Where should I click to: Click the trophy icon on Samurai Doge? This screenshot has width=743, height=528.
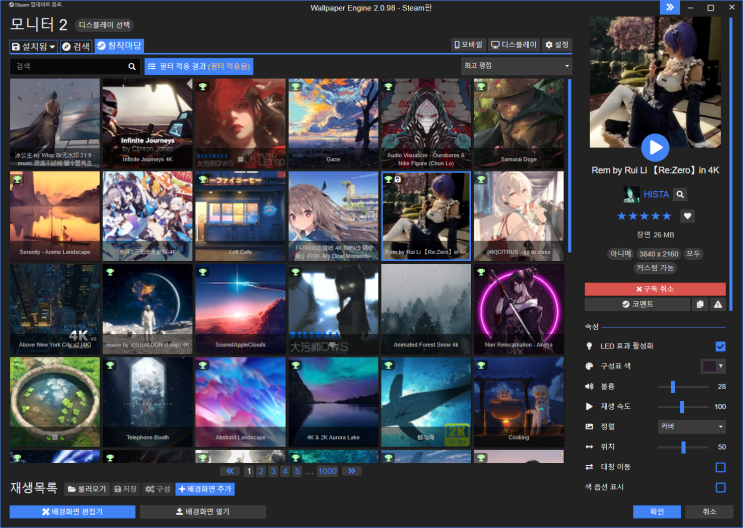coord(481,86)
